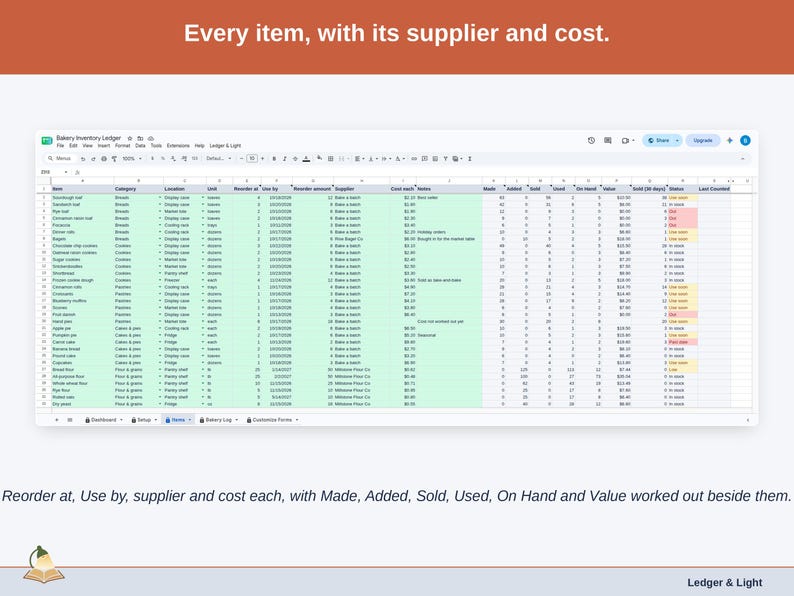
Task: Open the Extensions menu
Action: coord(178,145)
